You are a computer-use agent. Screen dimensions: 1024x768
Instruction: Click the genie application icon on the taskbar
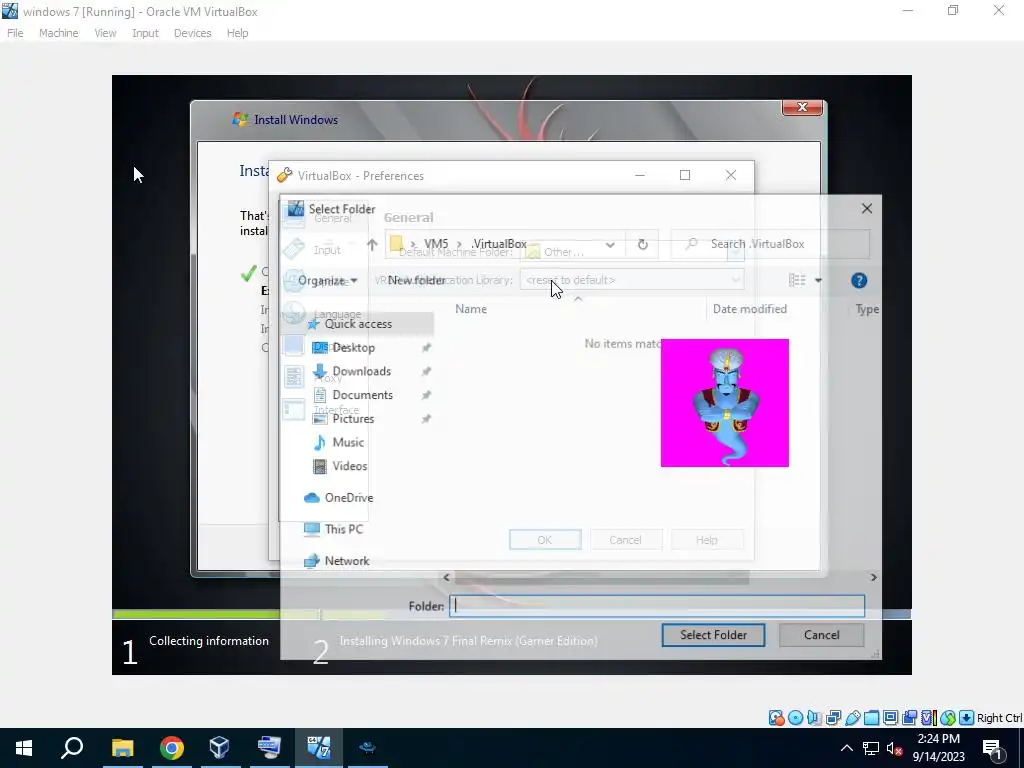368,748
